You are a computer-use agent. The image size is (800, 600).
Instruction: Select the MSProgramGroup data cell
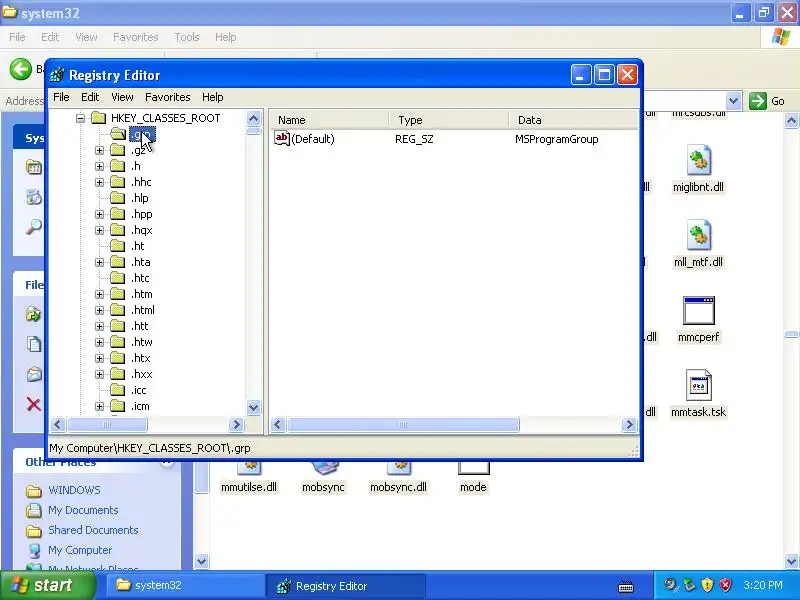coord(557,139)
